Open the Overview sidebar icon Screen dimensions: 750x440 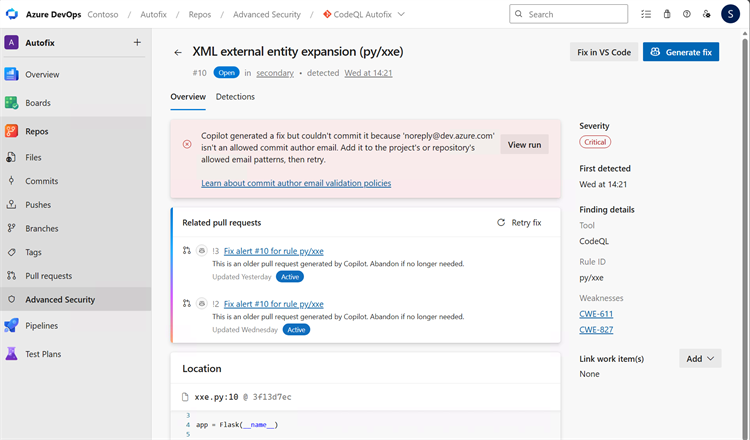click(11, 74)
